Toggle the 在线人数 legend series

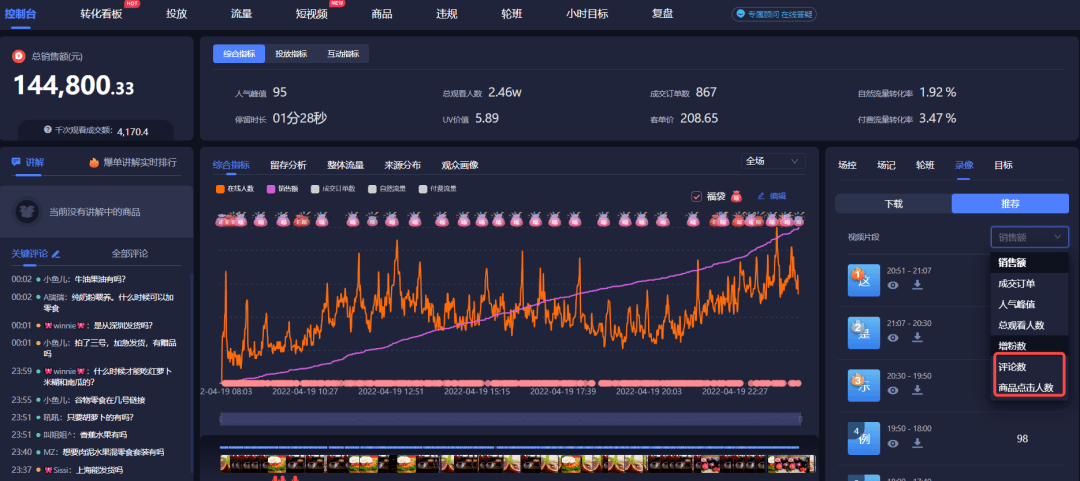pos(235,188)
